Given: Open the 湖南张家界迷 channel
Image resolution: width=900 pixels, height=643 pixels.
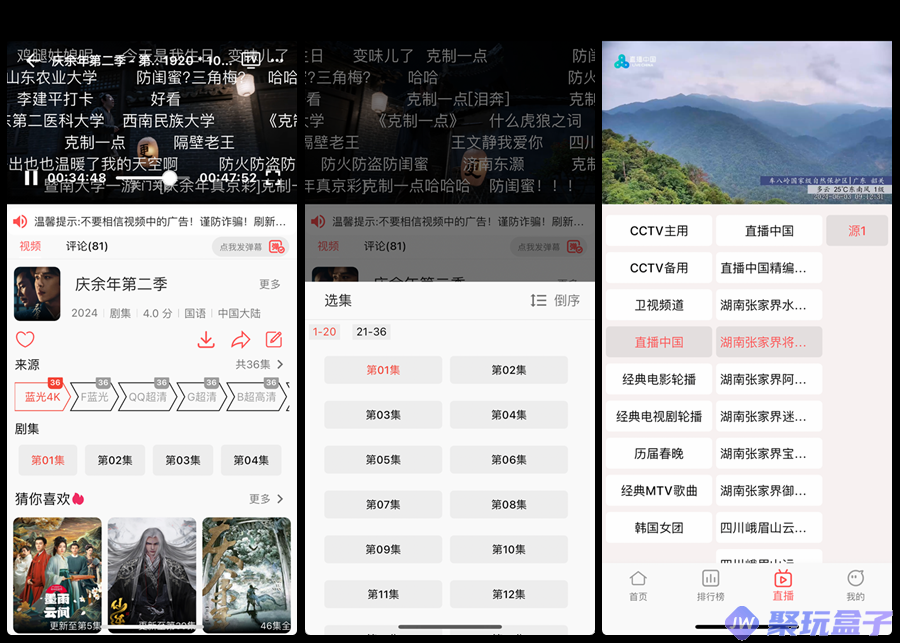Looking at the screenshot, I should 769,416.
